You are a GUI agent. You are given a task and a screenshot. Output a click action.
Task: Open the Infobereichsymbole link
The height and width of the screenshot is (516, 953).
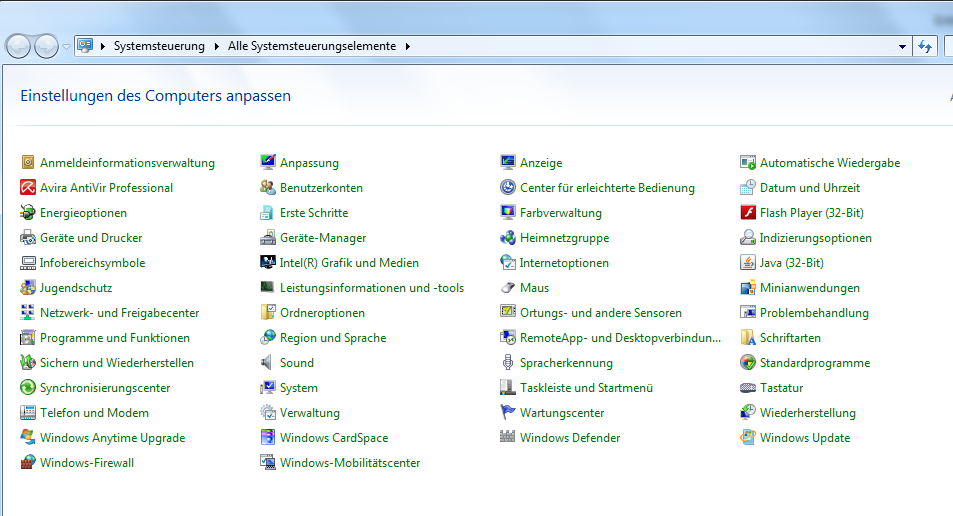(92, 263)
